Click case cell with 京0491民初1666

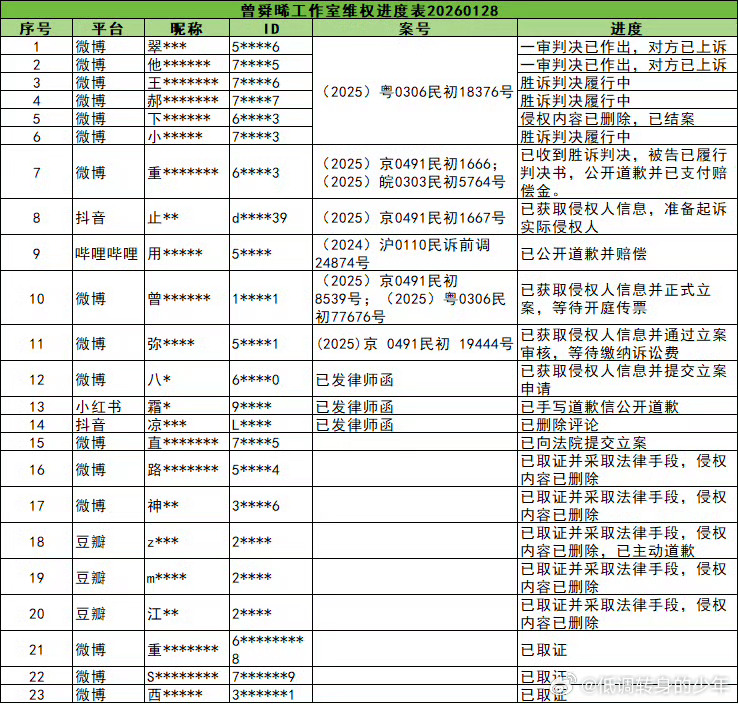pos(413,172)
